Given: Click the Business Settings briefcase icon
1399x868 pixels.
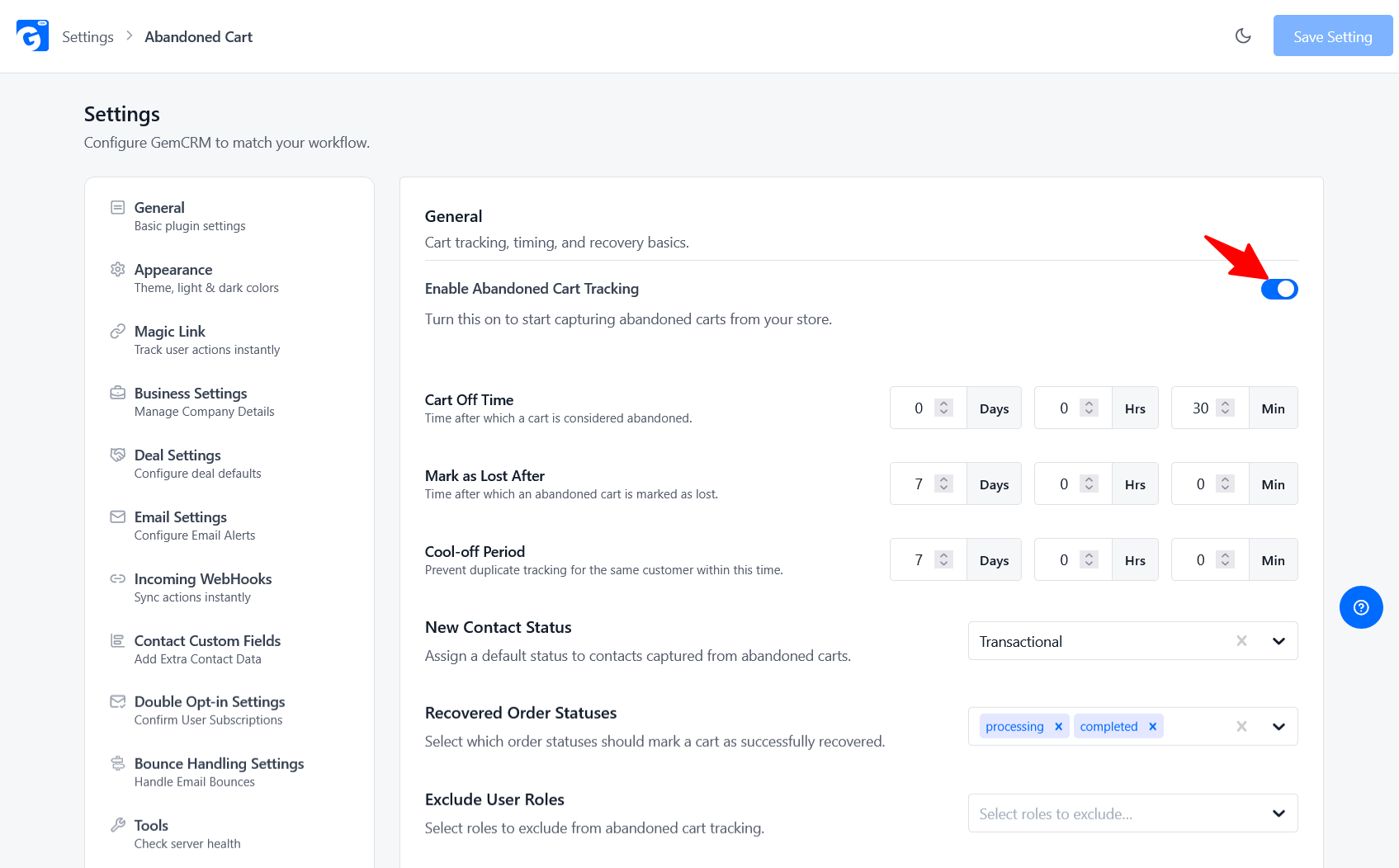Looking at the screenshot, I should point(118,393).
